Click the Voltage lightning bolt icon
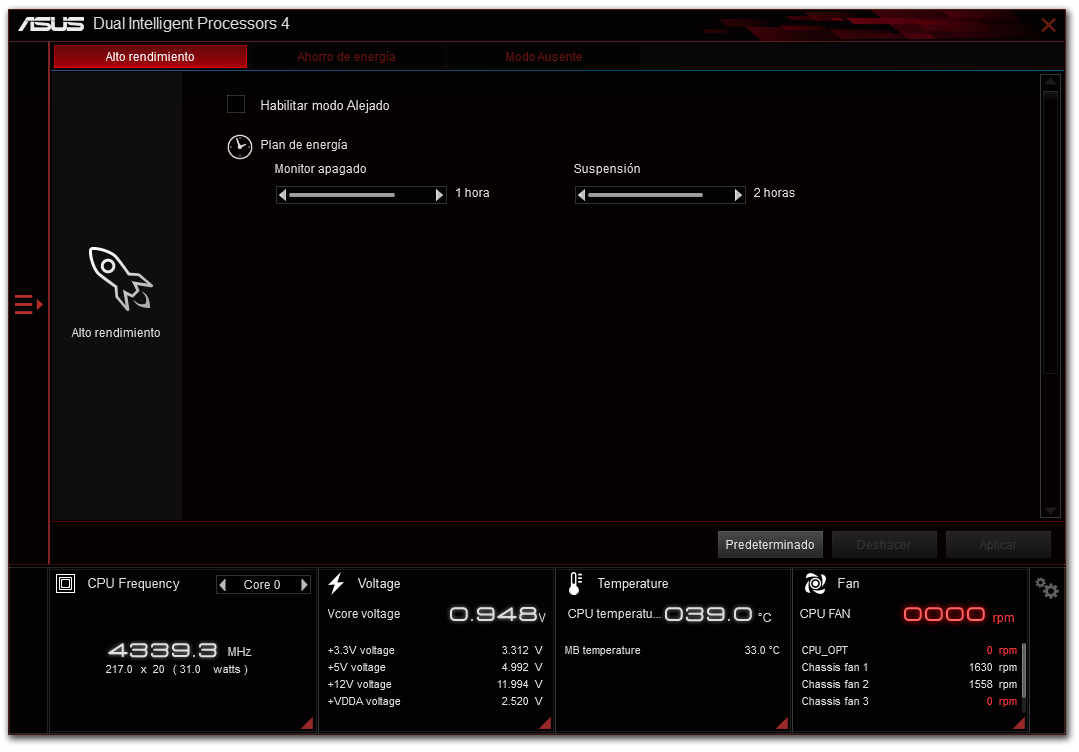Viewport: 1079px width, 752px height. click(x=336, y=583)
